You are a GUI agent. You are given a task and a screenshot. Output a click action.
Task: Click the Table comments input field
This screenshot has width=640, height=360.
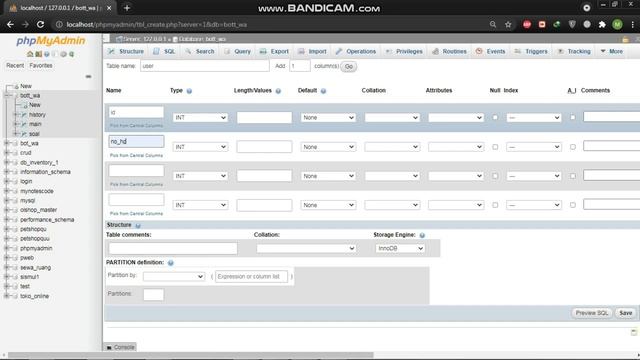pyautogui.click(x=173, y=248)
